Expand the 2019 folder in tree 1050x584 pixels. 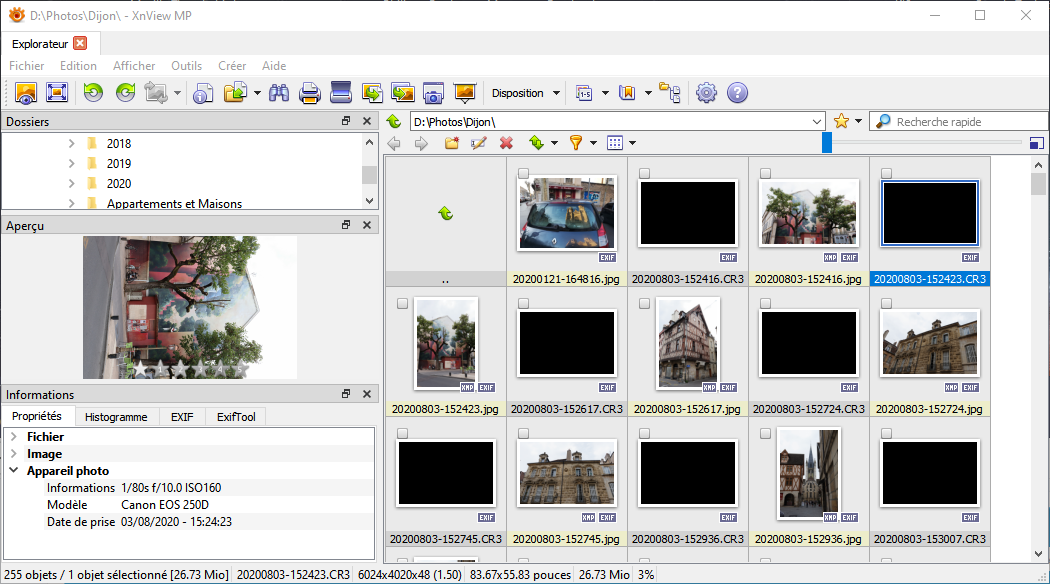[72, 164]
